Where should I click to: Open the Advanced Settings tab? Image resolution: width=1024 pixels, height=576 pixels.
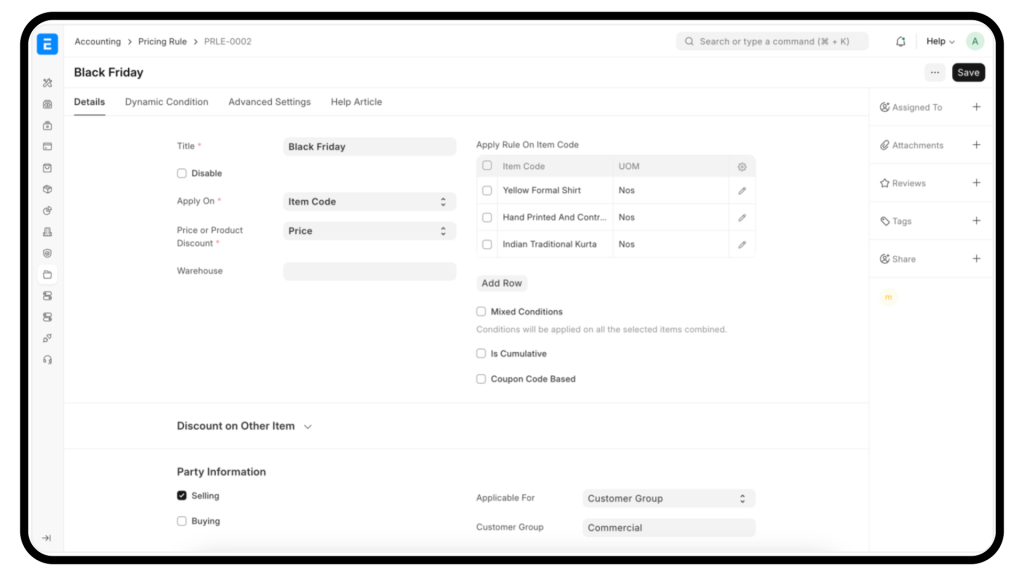(269, 102)
